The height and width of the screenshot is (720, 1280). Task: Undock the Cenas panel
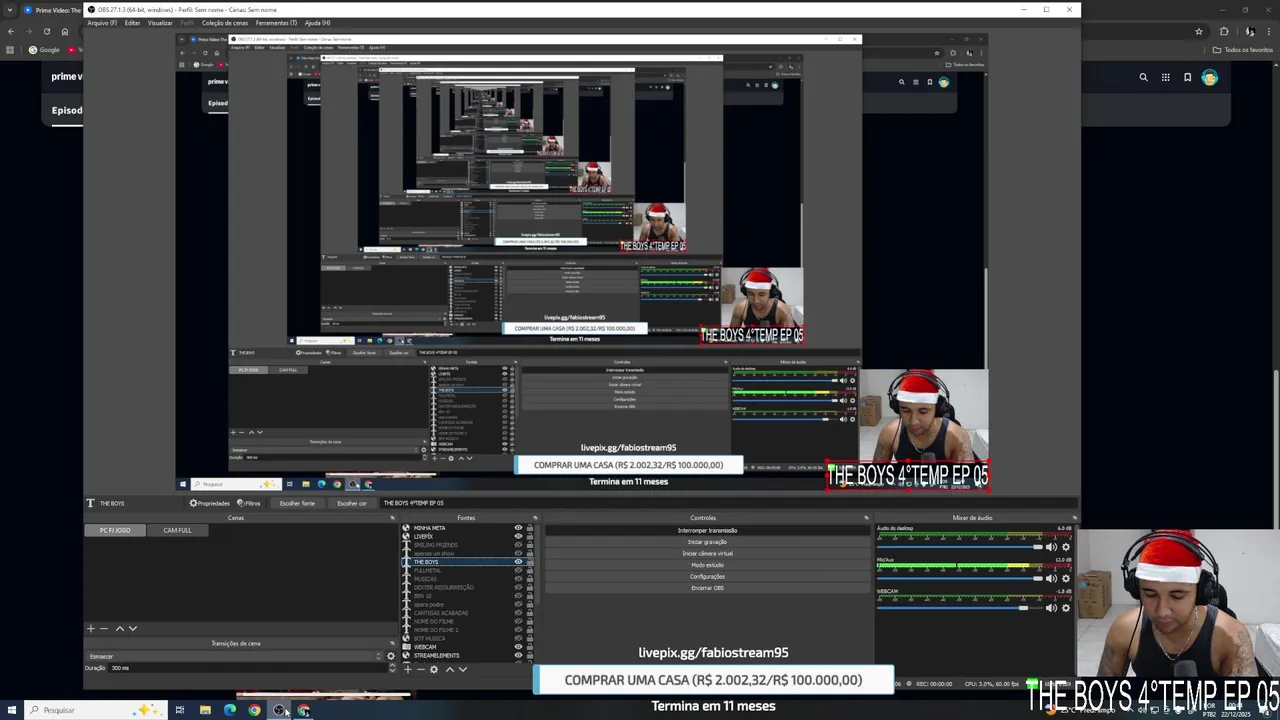point(392,518)
